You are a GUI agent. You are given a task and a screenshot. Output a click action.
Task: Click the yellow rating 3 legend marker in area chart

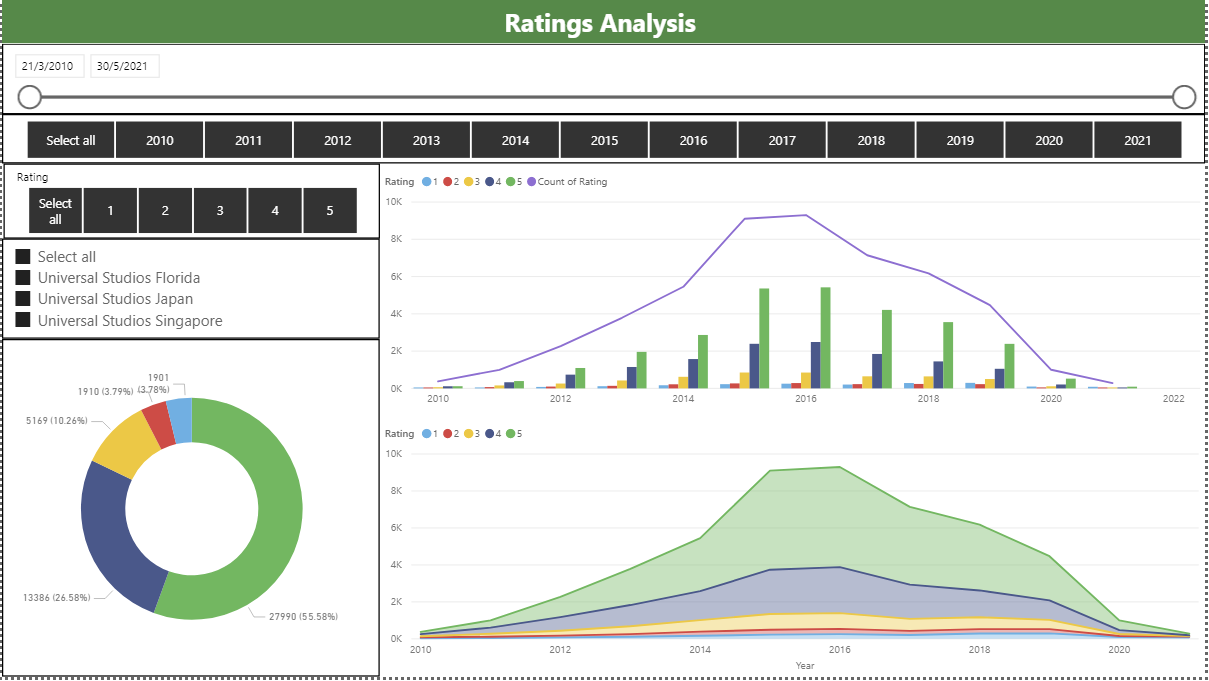coord(468,434)
